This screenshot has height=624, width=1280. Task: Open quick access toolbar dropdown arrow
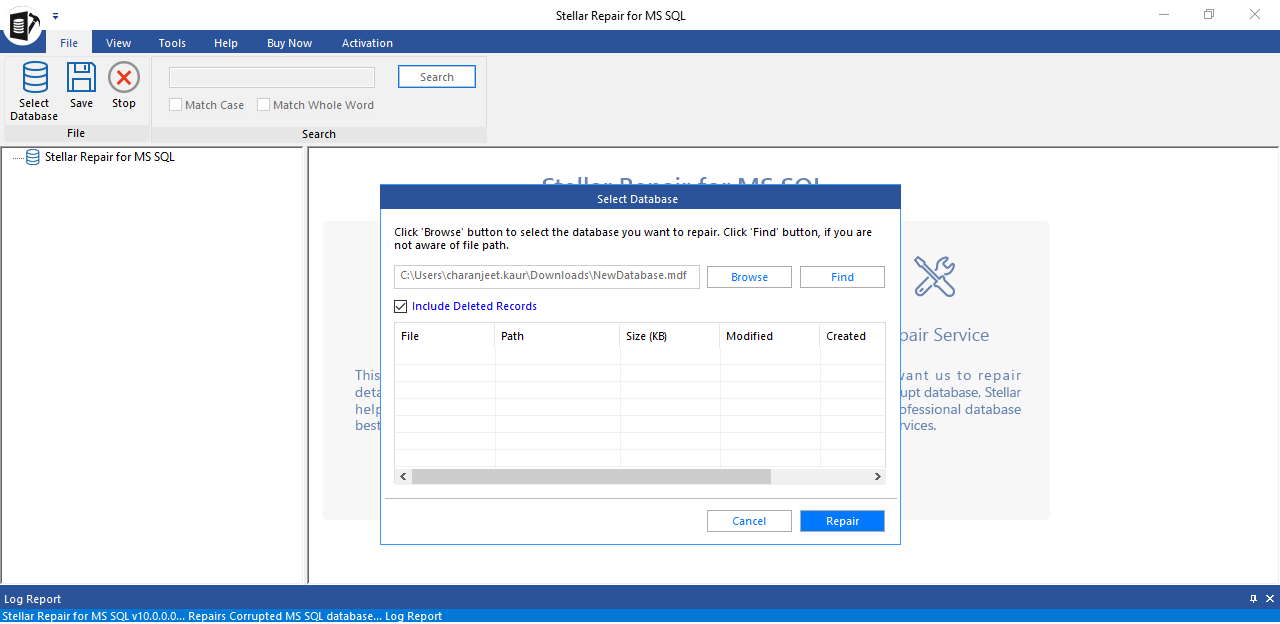(x=56, y=16)
